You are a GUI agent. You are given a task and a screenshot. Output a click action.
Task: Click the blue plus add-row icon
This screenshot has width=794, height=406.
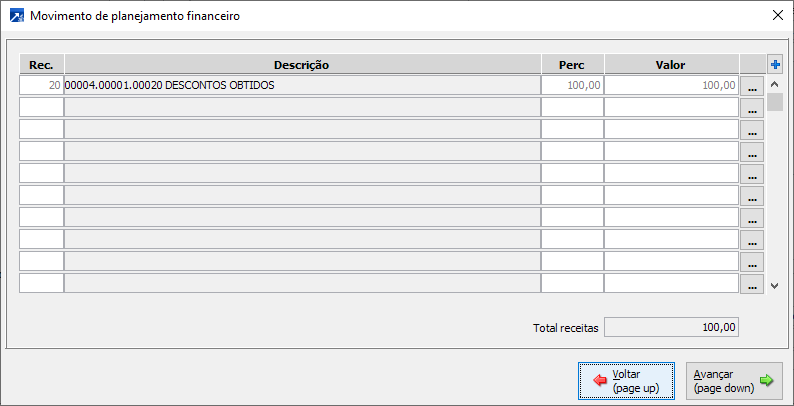[775, 65]
